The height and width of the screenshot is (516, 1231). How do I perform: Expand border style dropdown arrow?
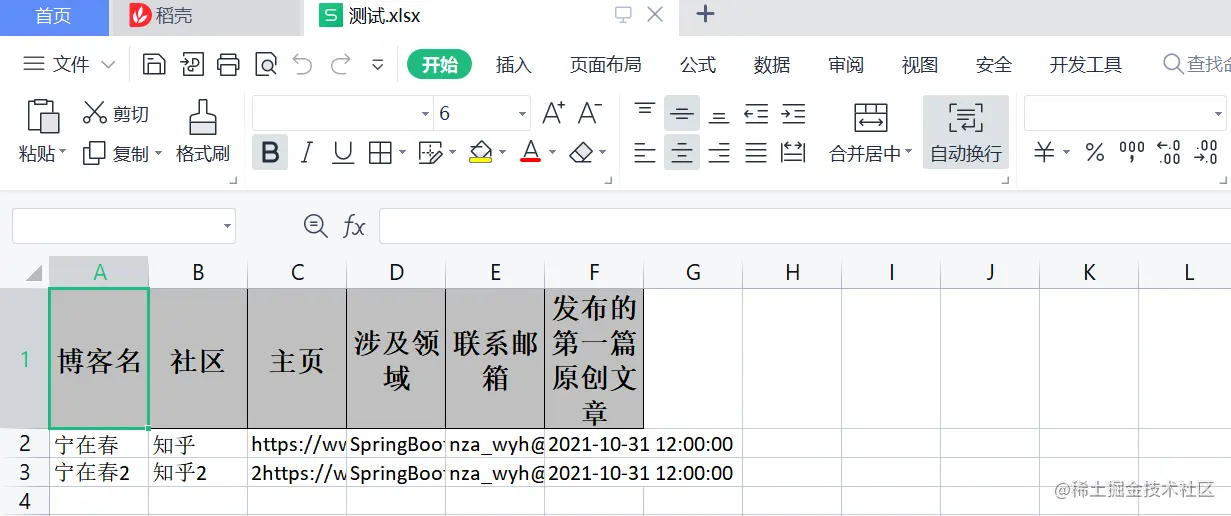tap(403, 153)
